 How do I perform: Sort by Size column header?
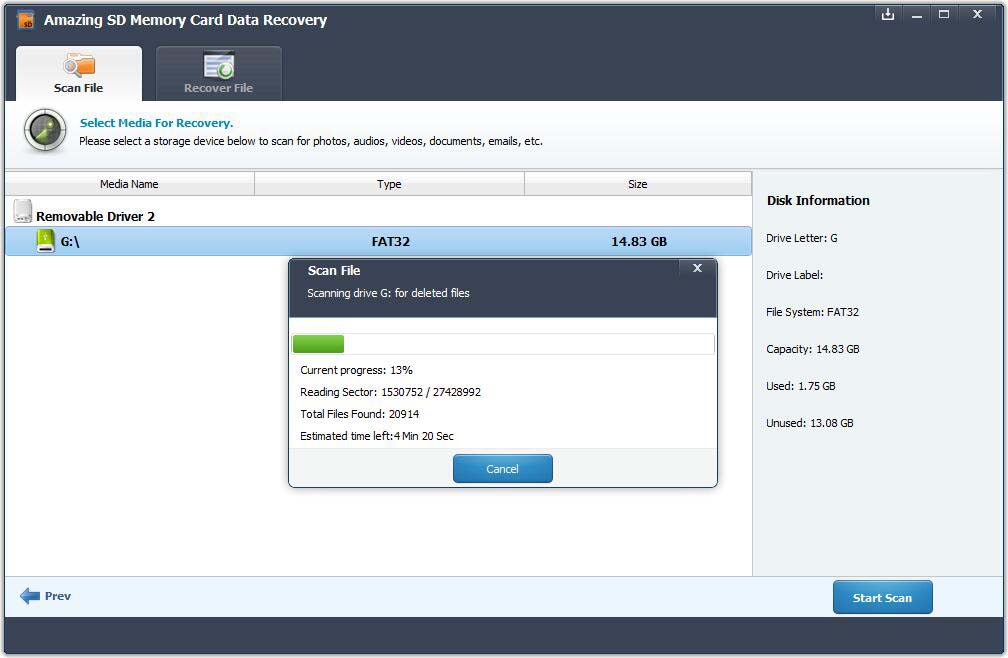point(638,184)
